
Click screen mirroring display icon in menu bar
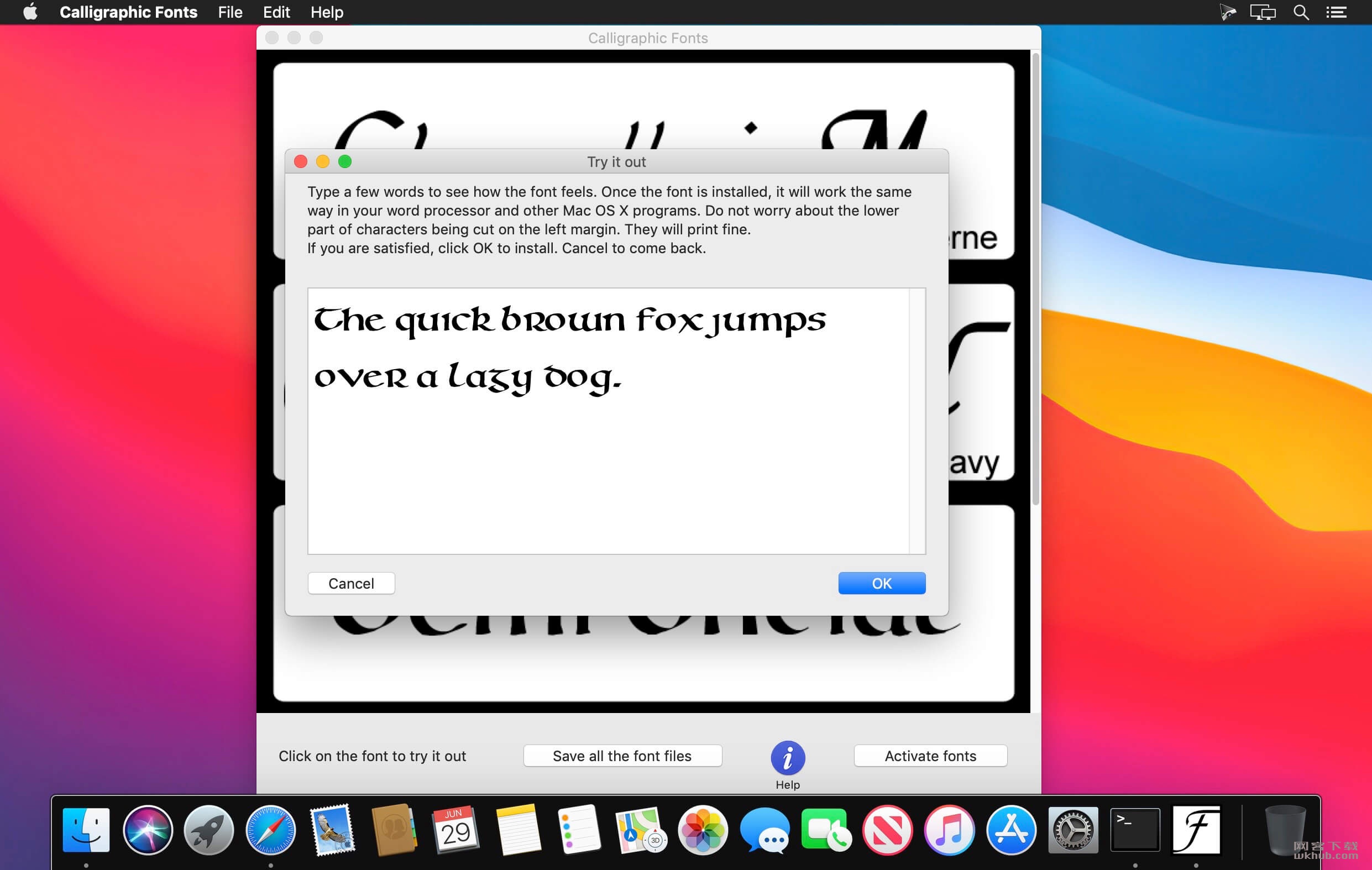pos(1263,12)
